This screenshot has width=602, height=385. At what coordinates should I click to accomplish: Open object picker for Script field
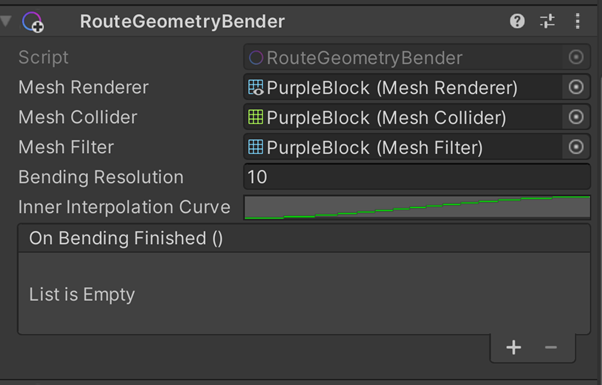click(576, 57)
